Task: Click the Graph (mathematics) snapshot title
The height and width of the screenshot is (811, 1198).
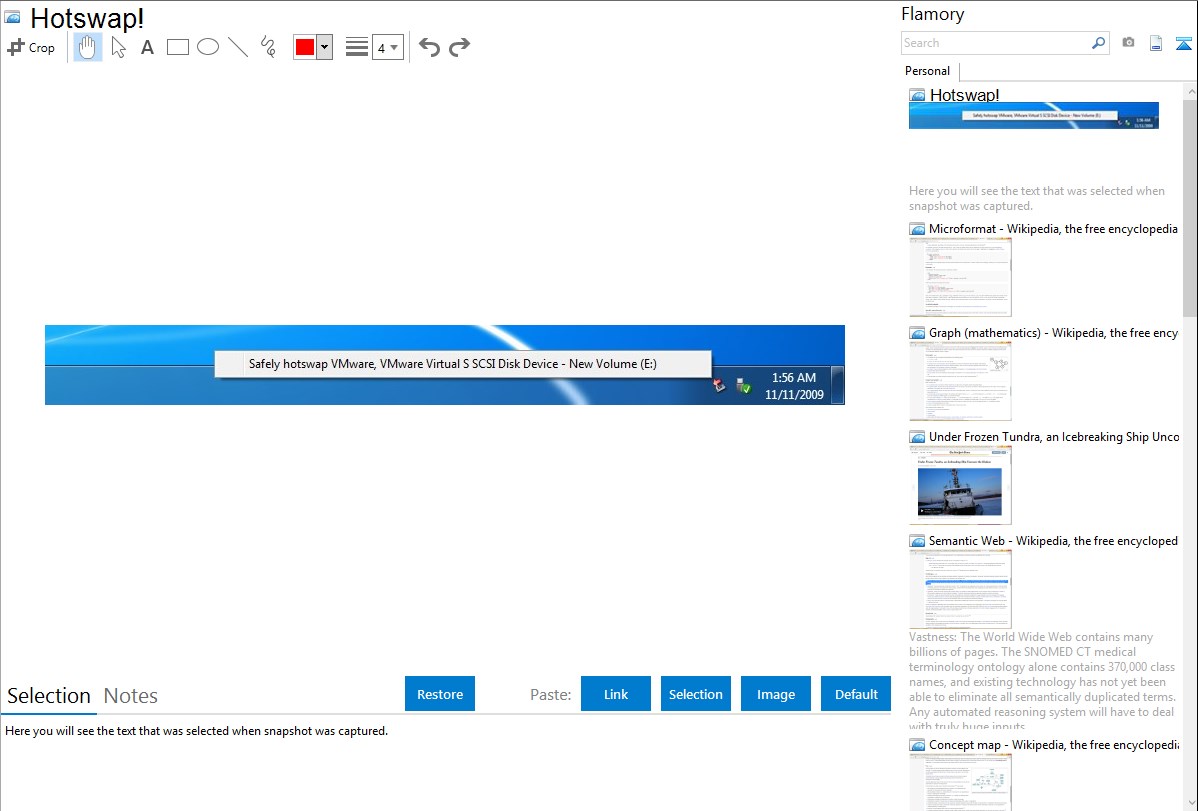Action: pyautogui.click(x=1053, y=333)
